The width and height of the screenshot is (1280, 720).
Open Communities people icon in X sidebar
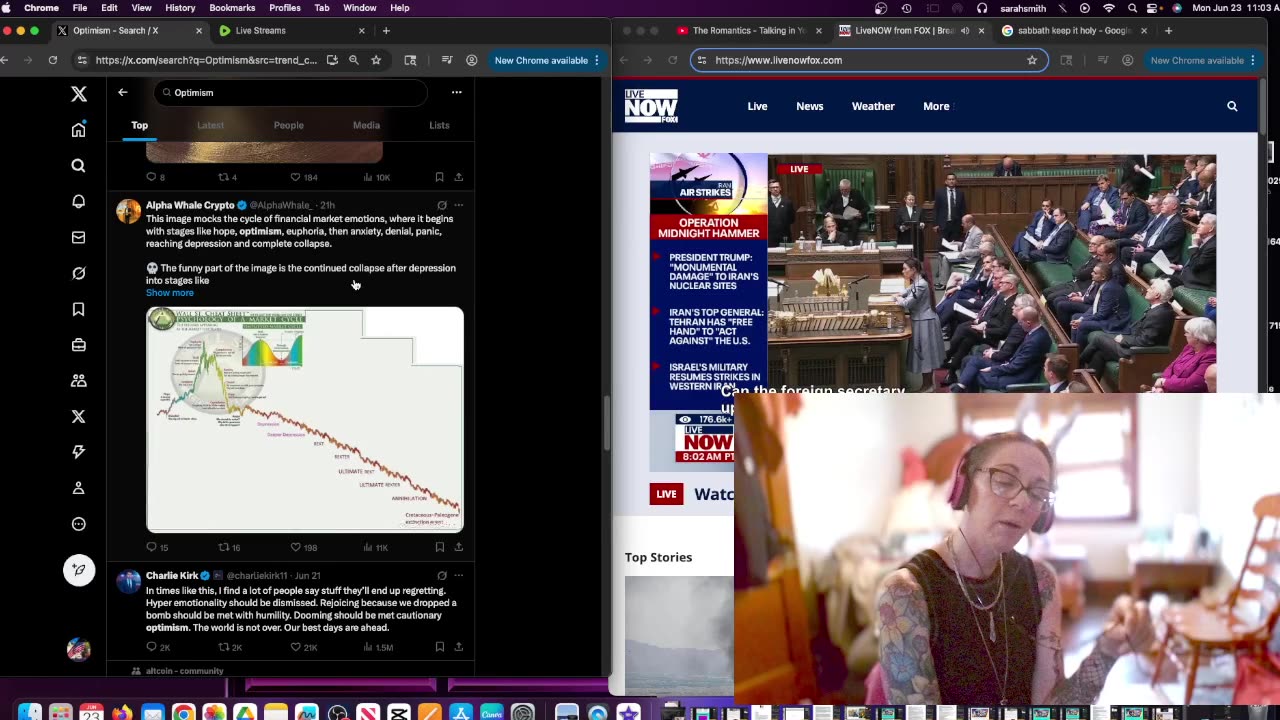[x=78, y=381]
